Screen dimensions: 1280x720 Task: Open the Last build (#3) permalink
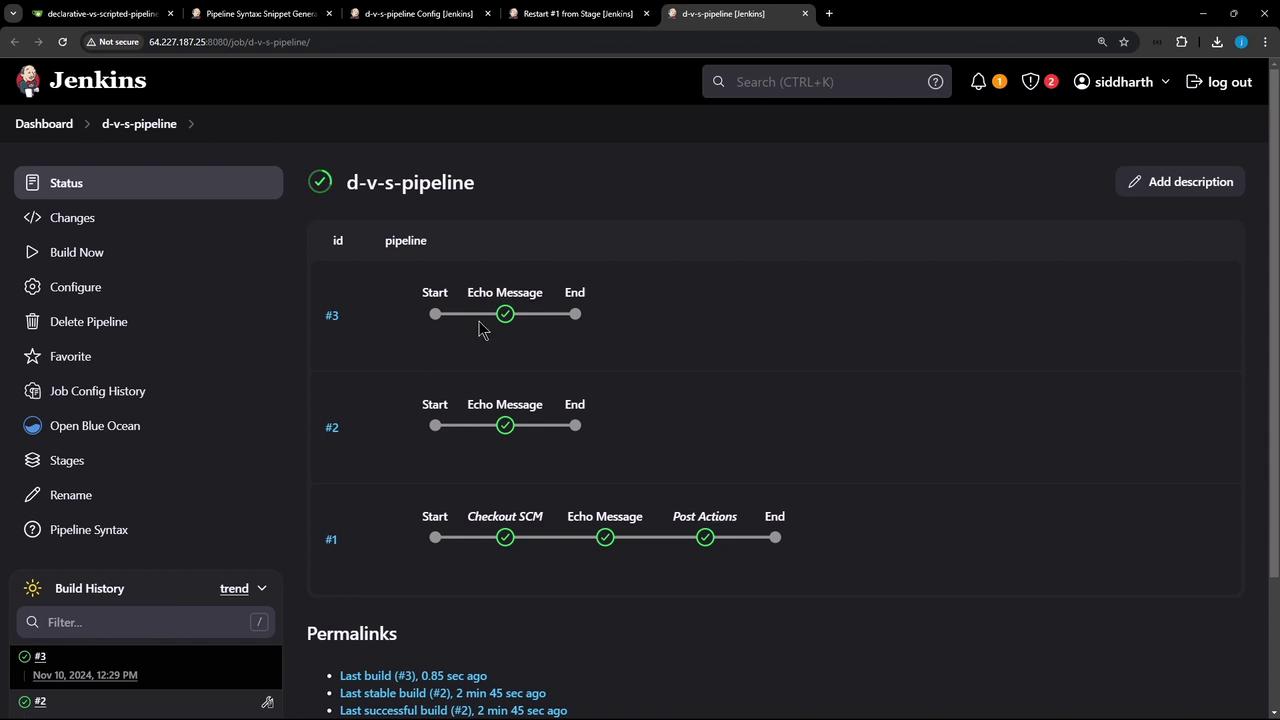tap(413, 676)
